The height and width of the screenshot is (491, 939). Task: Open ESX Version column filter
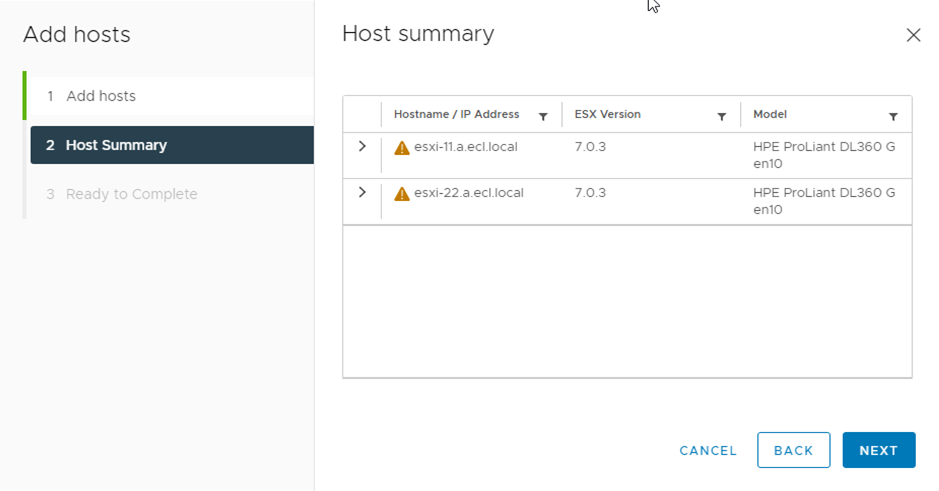click(721, 116)
